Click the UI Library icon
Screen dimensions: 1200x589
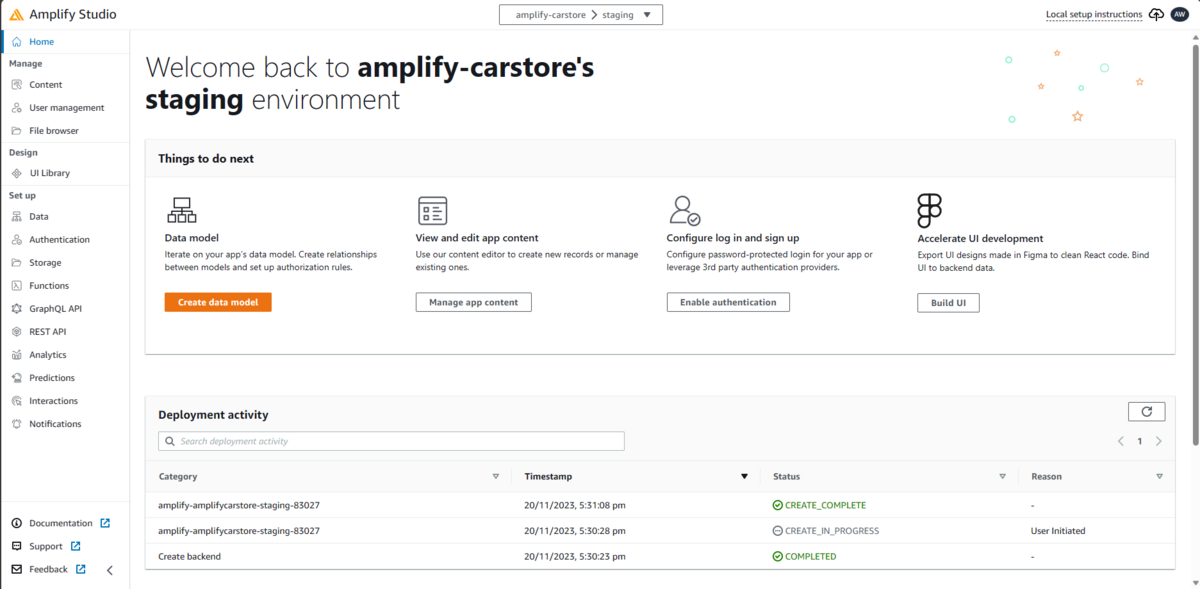coord(17,173)
